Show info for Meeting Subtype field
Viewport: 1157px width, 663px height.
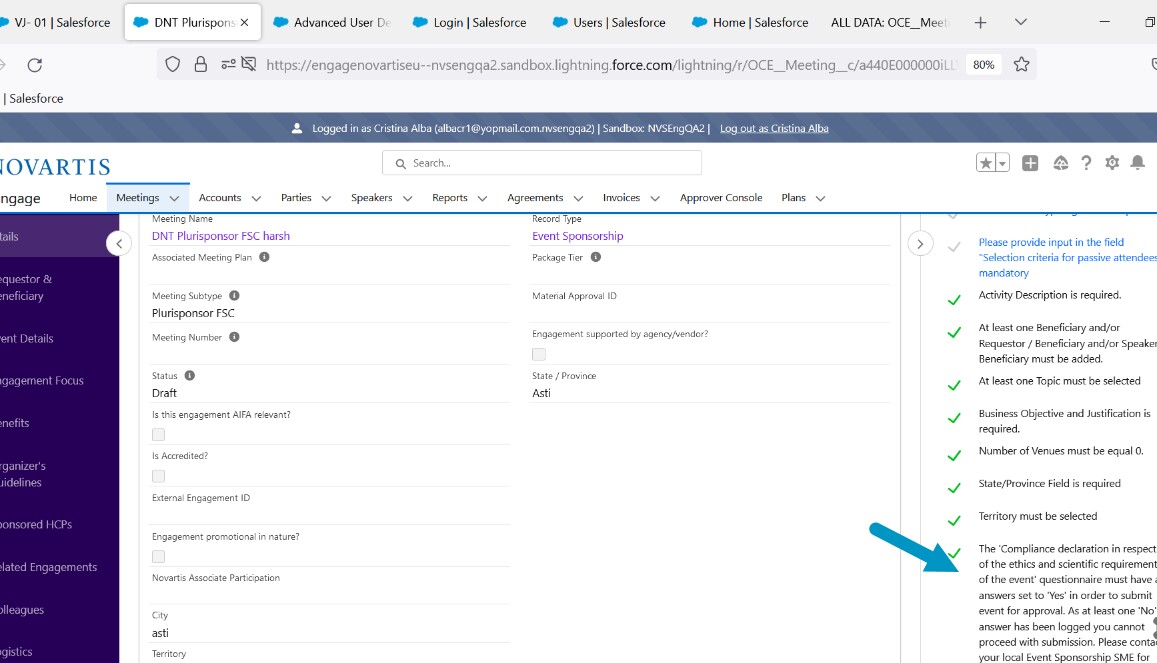pos(234,296)
